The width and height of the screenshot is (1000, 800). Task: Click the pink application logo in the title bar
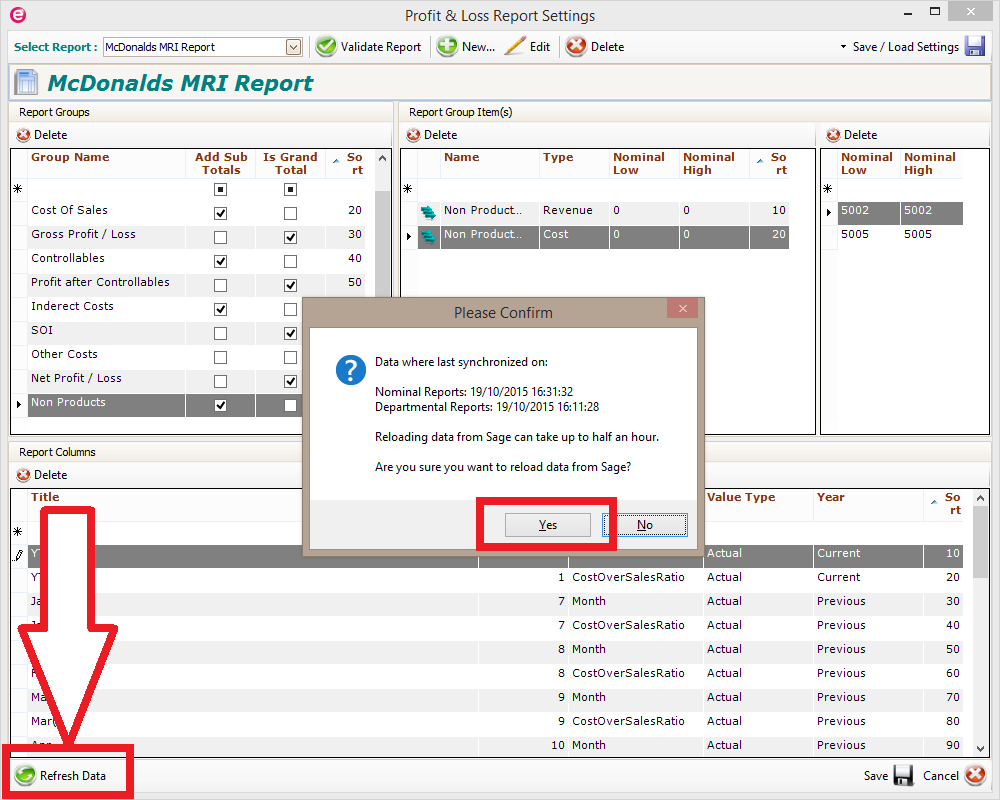point(18,15)
